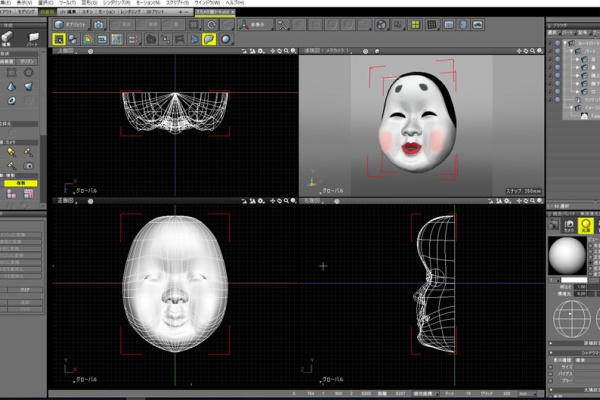Click the white light color swatch
The height and width of the screenshot is (400, 600).
pos(574,280)
